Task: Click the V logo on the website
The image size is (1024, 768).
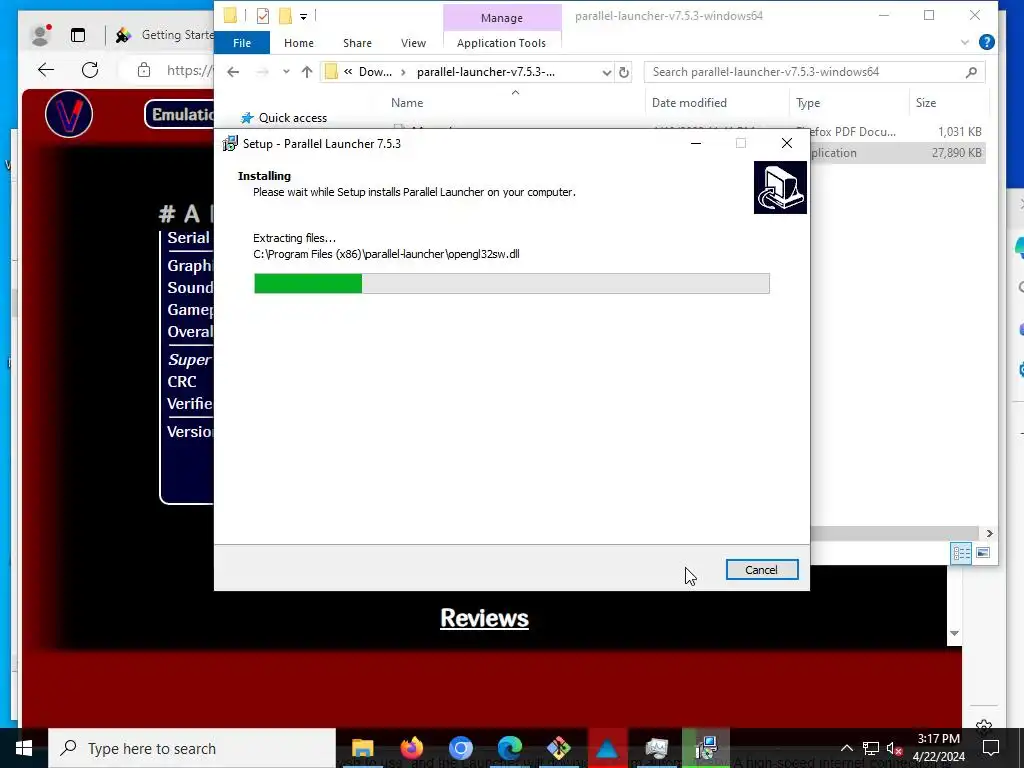Action: 69,114
